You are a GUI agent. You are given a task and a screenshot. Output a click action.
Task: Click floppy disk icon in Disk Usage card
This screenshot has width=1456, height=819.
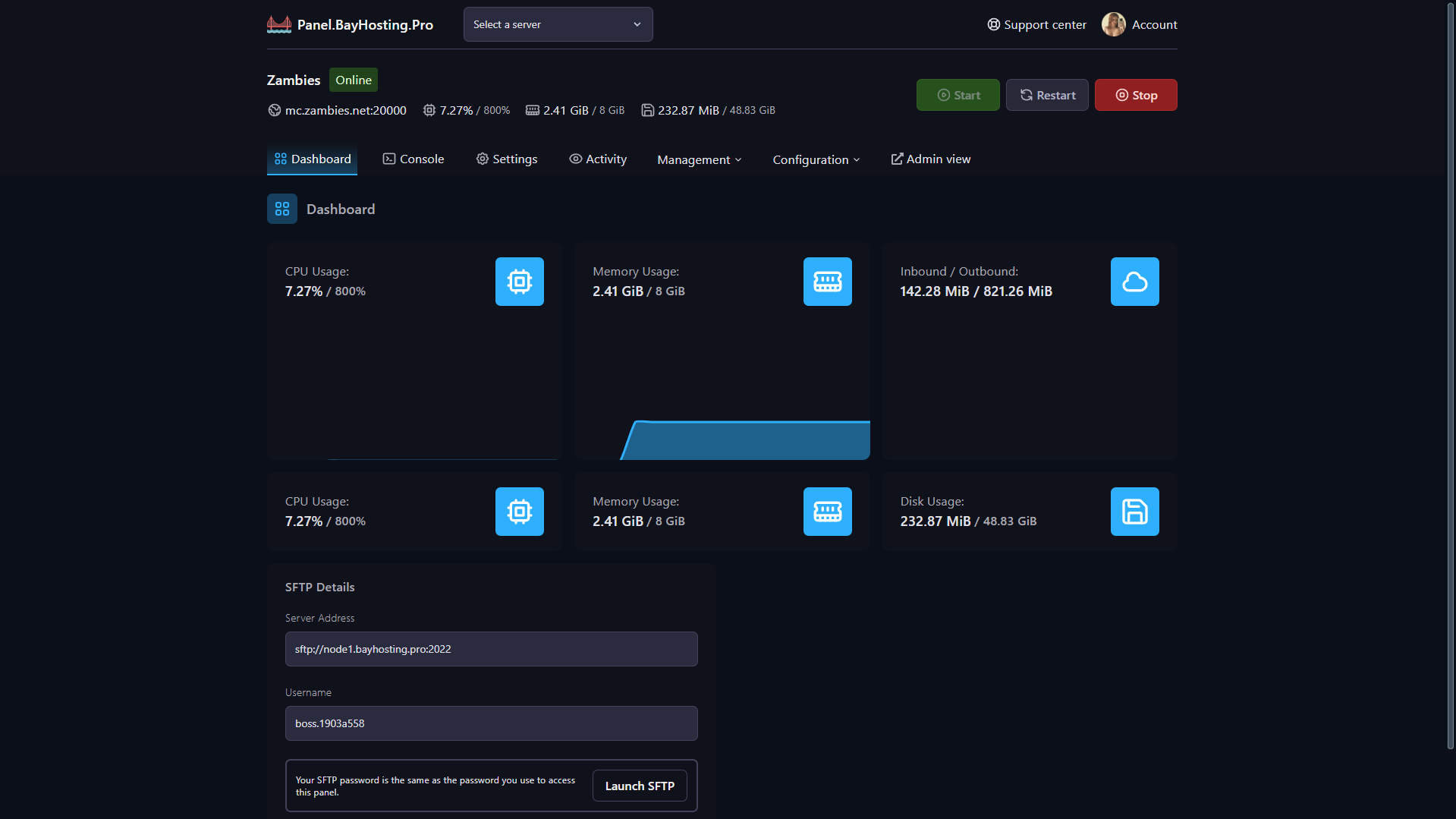[1134, 512]
